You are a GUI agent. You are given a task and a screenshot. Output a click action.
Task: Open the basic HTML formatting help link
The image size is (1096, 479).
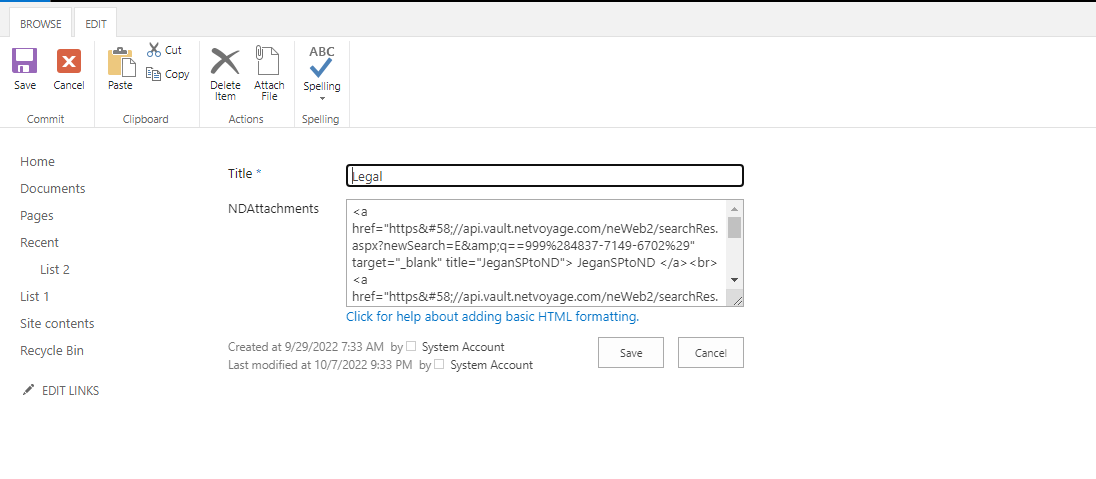(x=493, y=316)
